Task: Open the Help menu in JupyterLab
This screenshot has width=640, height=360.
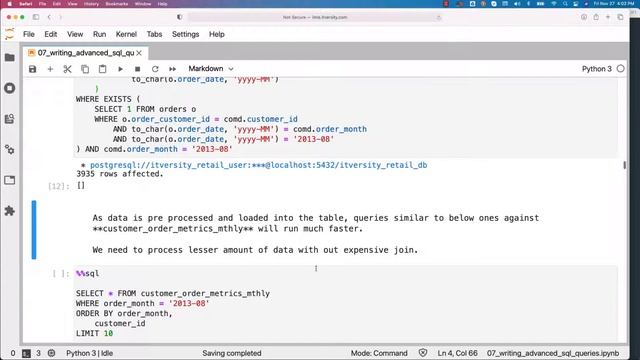Action: [x=217, y=34]
